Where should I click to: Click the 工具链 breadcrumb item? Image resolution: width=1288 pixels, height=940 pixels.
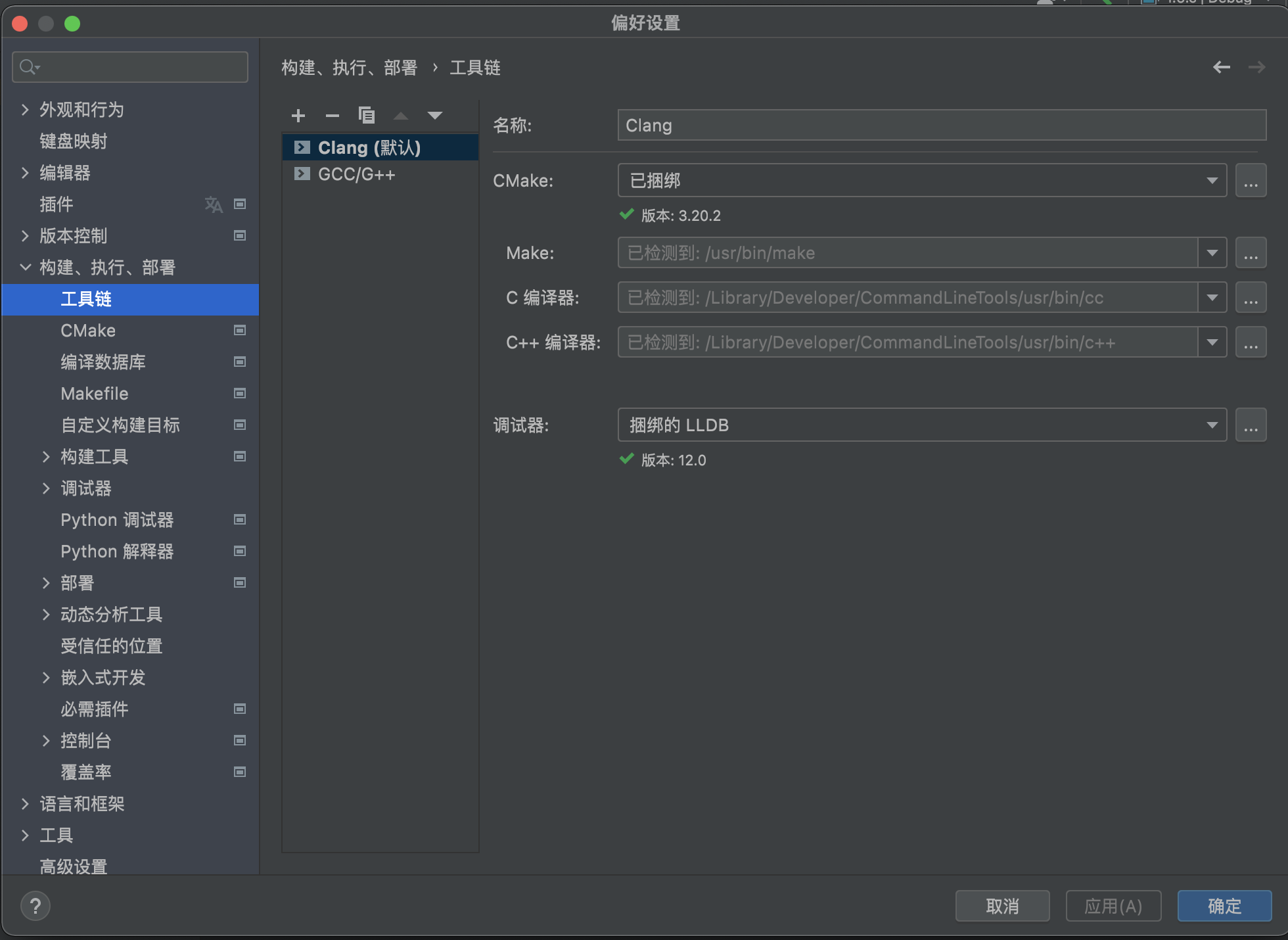(x=474, y=68)
